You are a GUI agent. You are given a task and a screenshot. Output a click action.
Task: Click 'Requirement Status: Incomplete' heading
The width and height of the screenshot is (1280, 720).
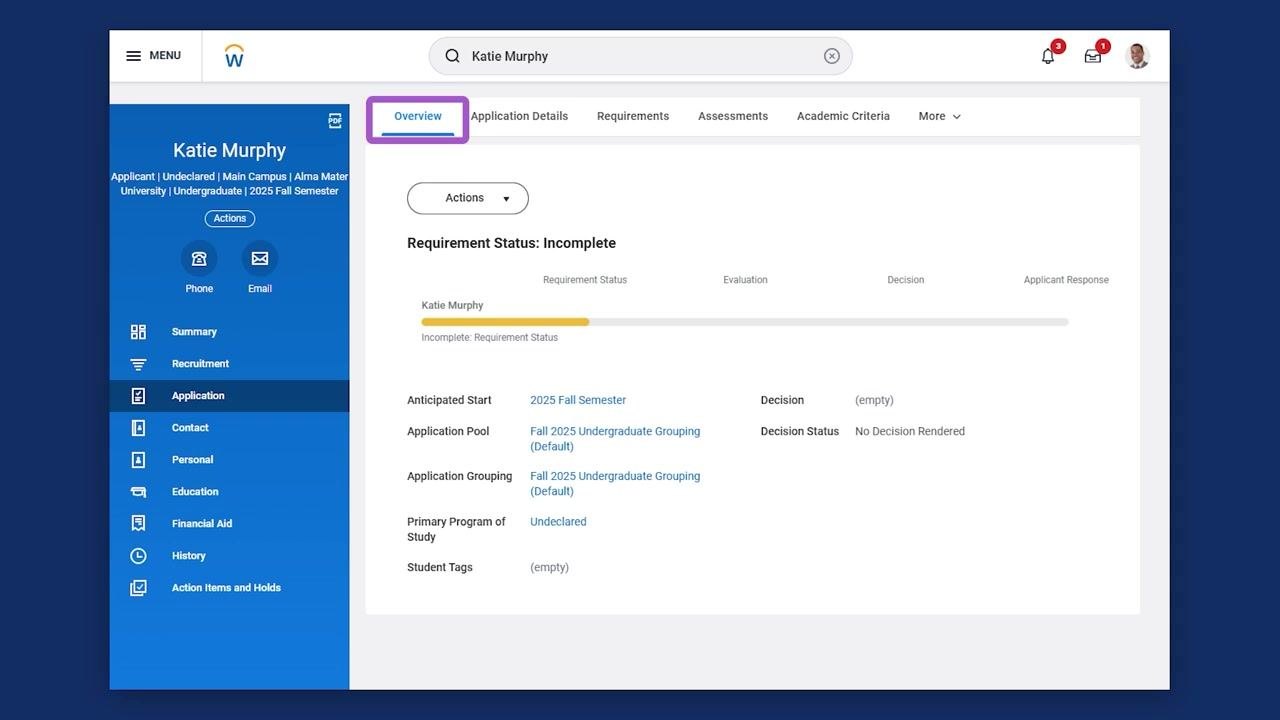(x=511, y=243)
